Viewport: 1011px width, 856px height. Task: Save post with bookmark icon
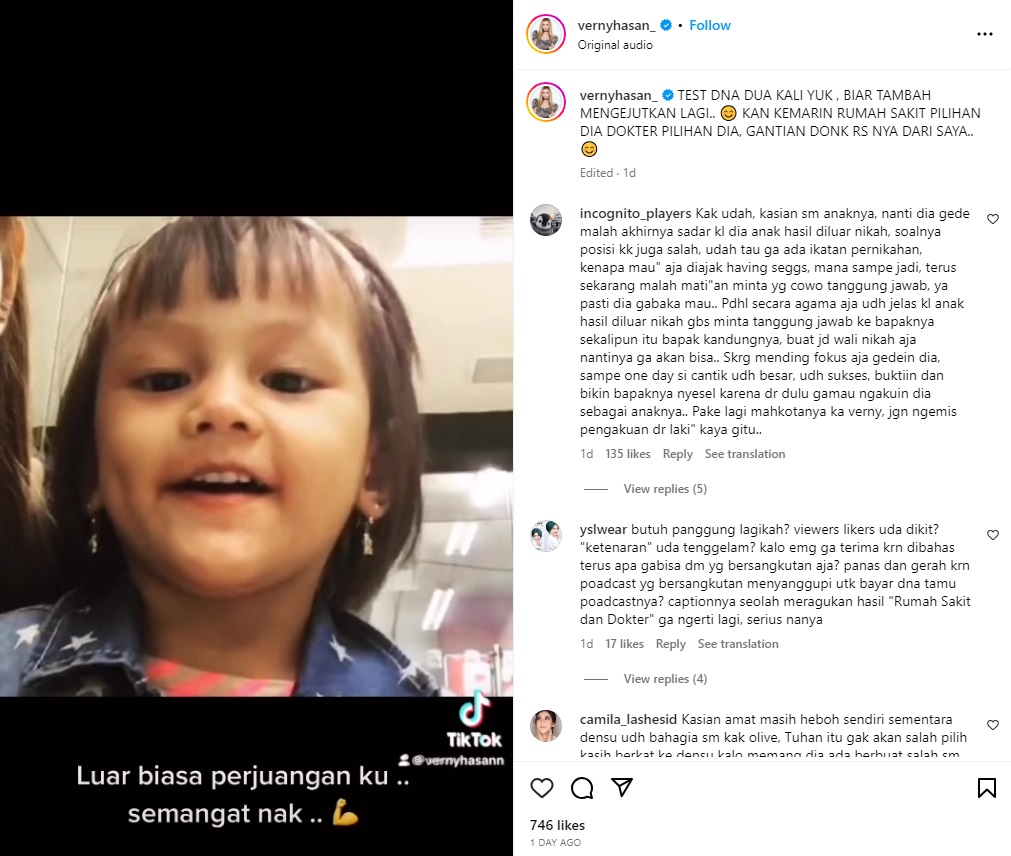click(x=986, y=788)
